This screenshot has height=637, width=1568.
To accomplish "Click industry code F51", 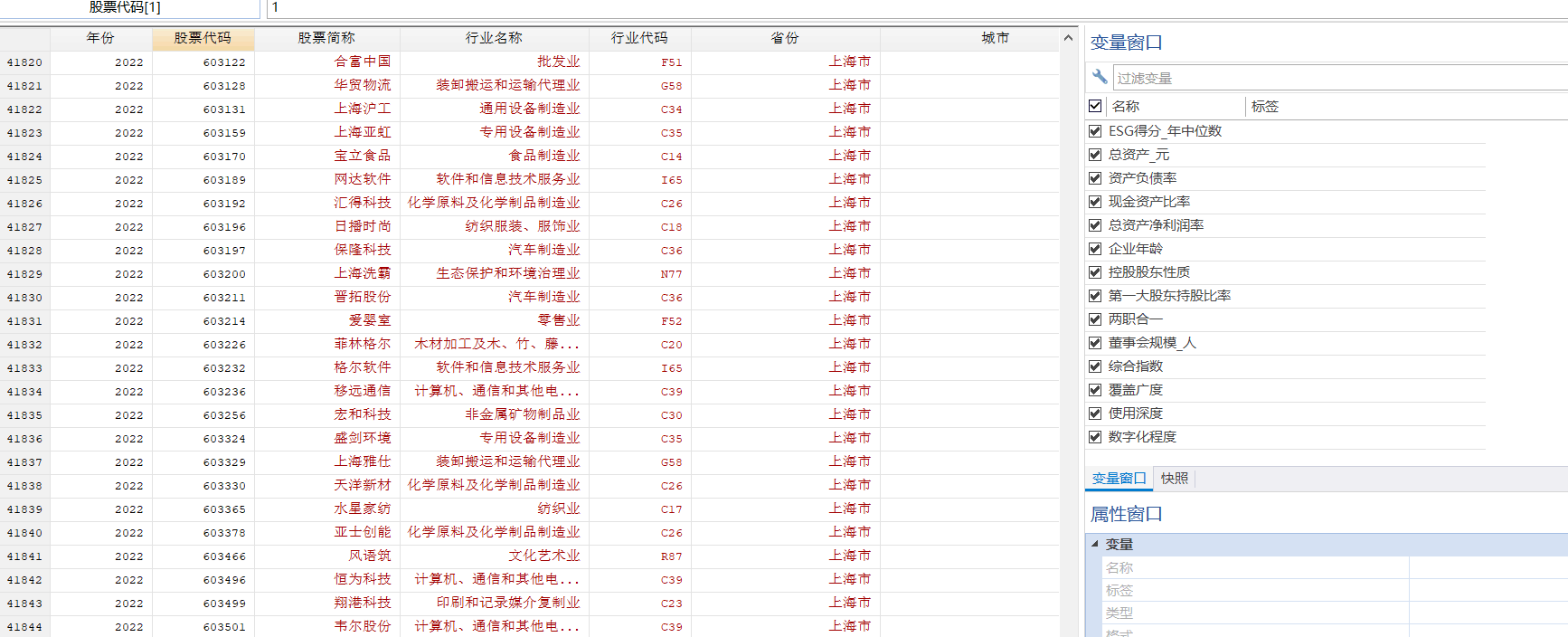I will pyautogui.click(x=672, y=62).
